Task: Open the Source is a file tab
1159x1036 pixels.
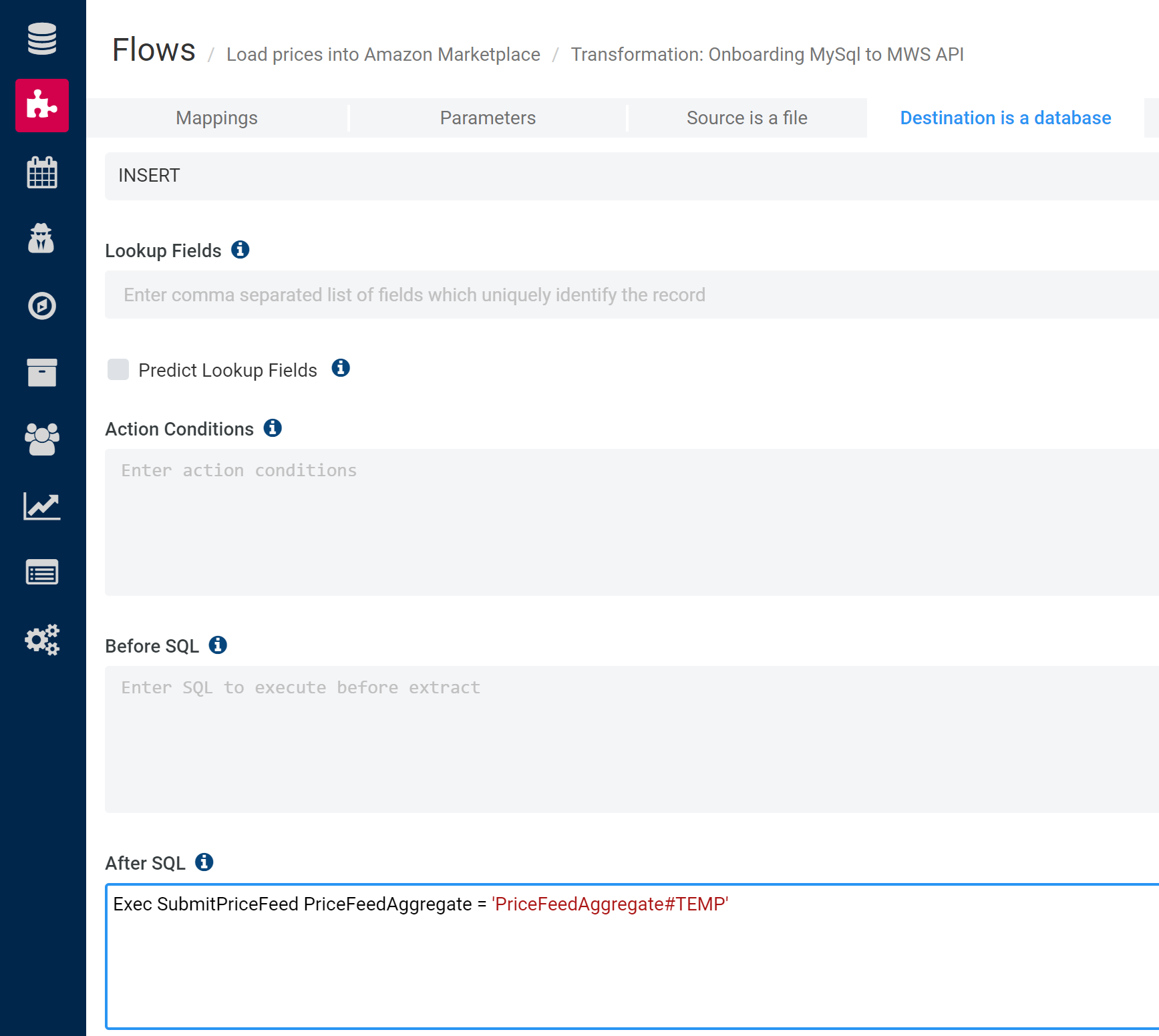Action: pyautogui.click(x=747, y=118)
